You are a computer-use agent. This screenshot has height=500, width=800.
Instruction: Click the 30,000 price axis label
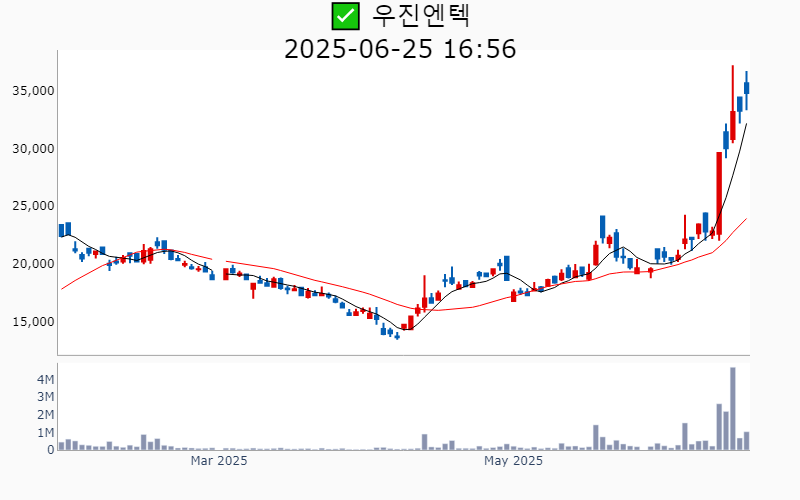[34, 149]
